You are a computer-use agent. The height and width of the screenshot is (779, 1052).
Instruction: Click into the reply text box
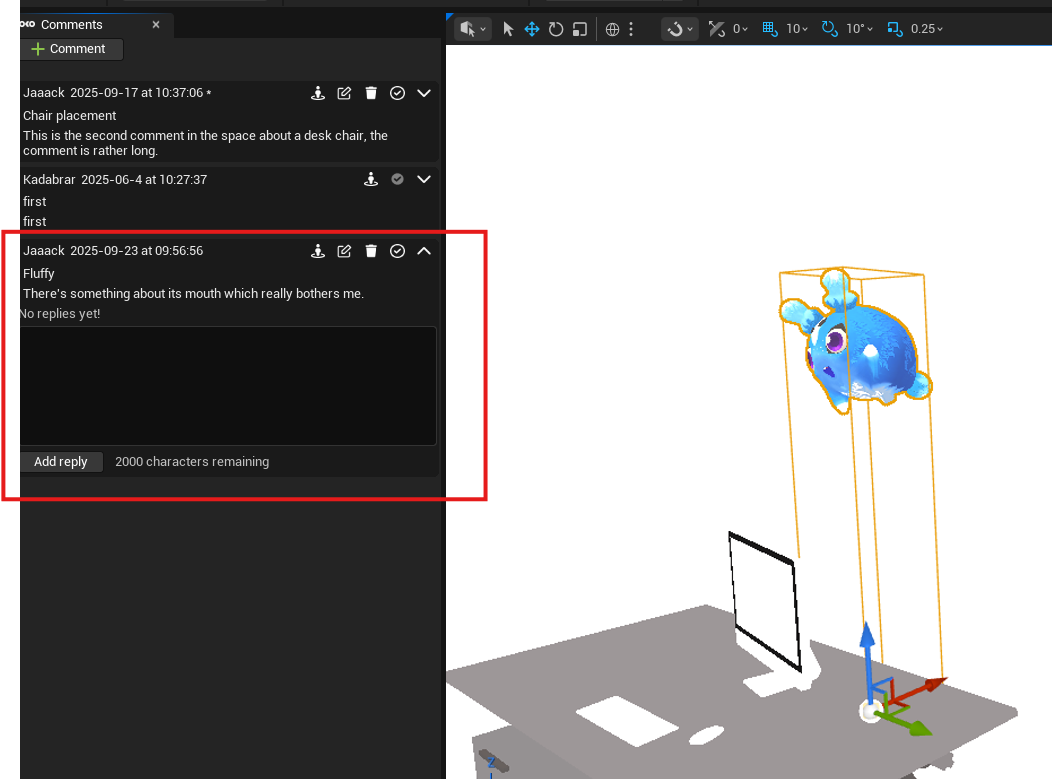(x=228, y=385)
